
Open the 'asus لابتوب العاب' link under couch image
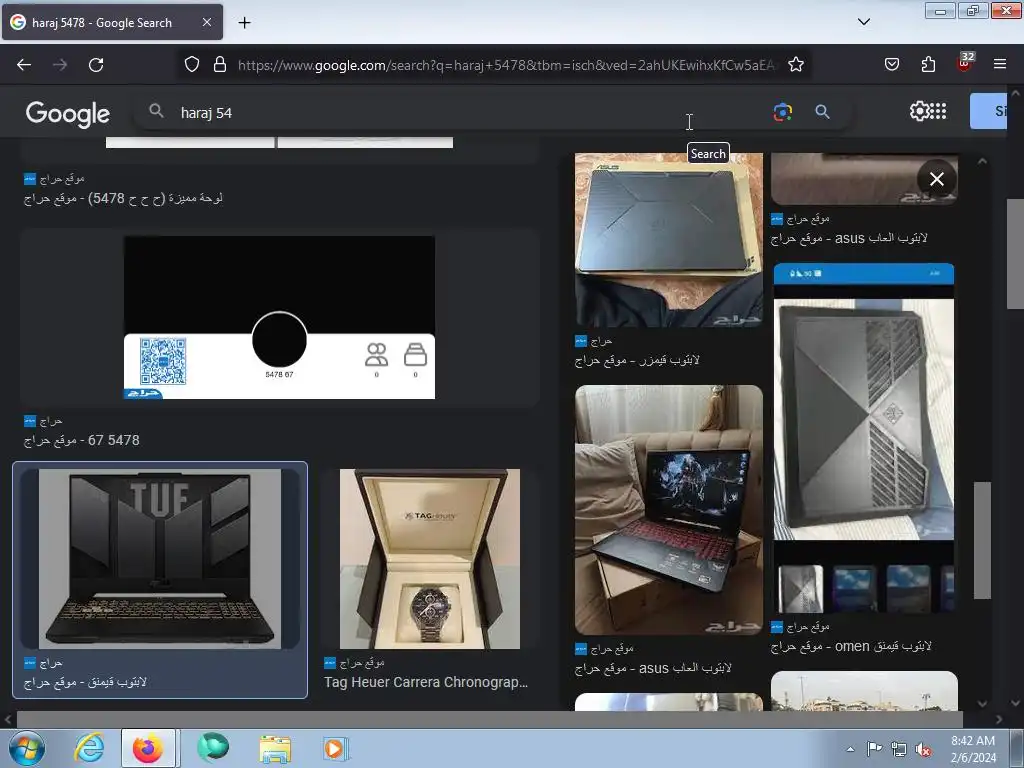pyautogui.click(x=653, y=668)
